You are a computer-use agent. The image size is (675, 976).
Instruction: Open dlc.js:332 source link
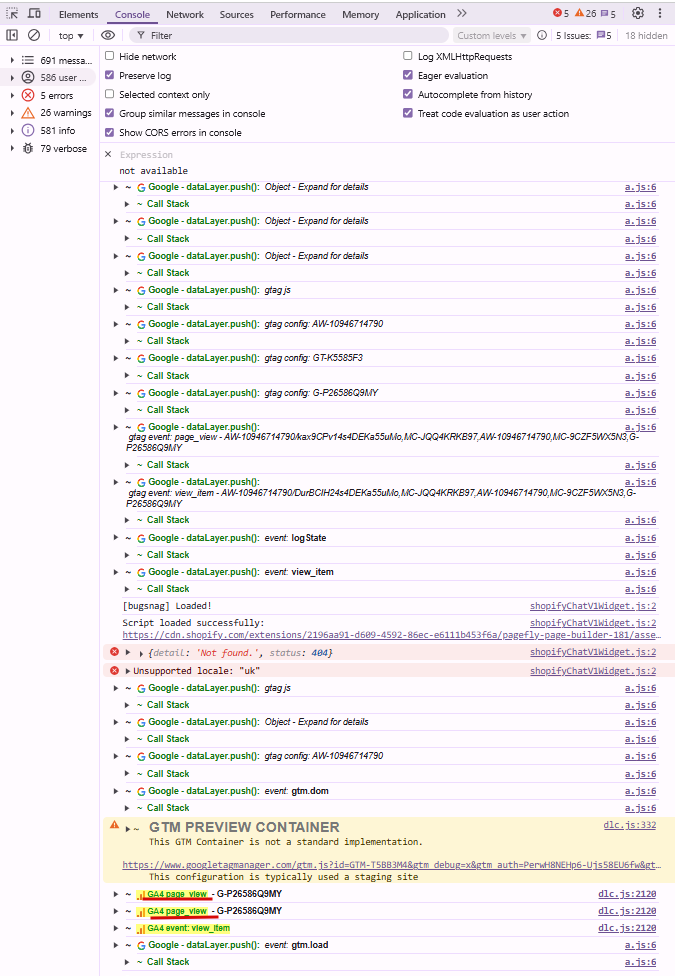pyautogui.click(x=630, y=825)
